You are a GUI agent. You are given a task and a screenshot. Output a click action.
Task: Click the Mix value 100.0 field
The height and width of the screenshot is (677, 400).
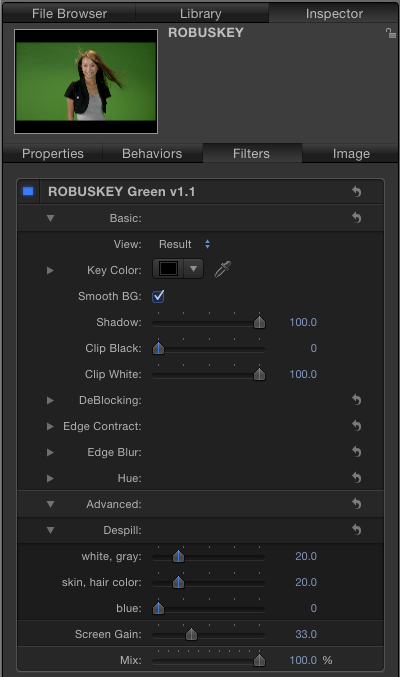tap(303, 660)
